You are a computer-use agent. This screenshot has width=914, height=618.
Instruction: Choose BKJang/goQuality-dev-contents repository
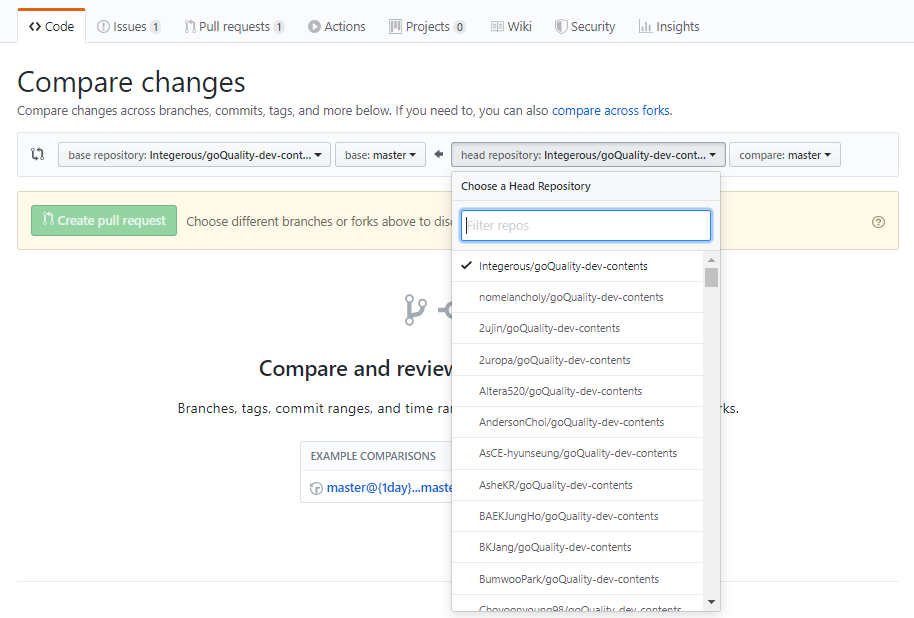(578, 547)
